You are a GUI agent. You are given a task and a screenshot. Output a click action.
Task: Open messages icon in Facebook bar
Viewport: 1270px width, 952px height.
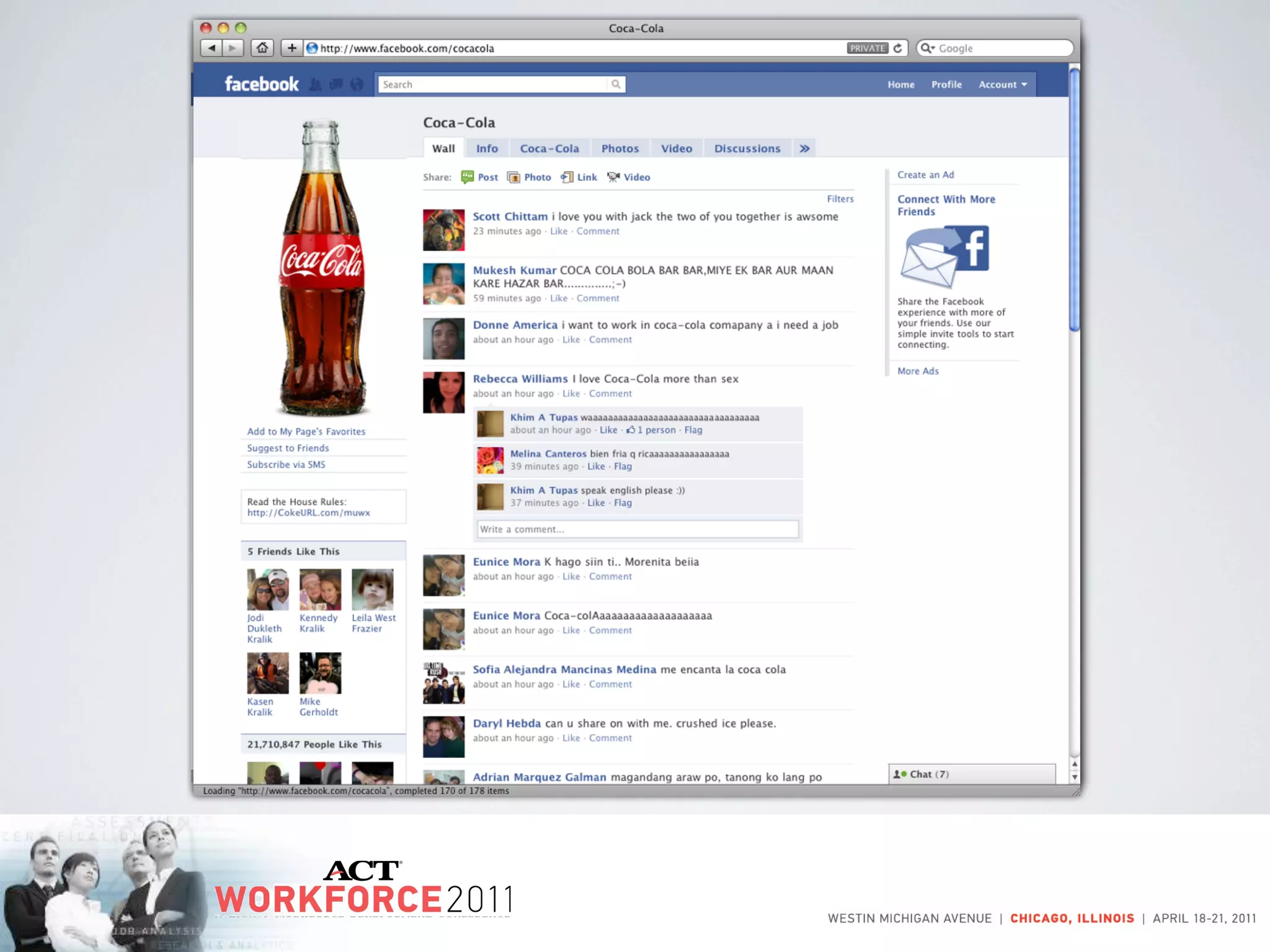click(x=337, y=84)
